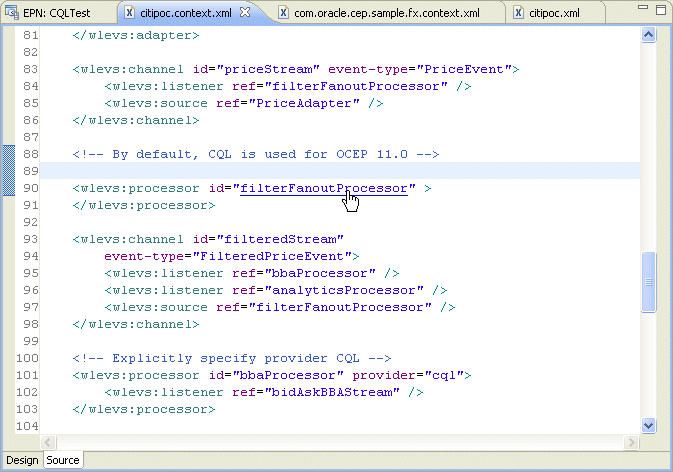Place cursor on empty line 89
Image resolution: width=673 pixels, height=472 pixels.
pos(340,171)
